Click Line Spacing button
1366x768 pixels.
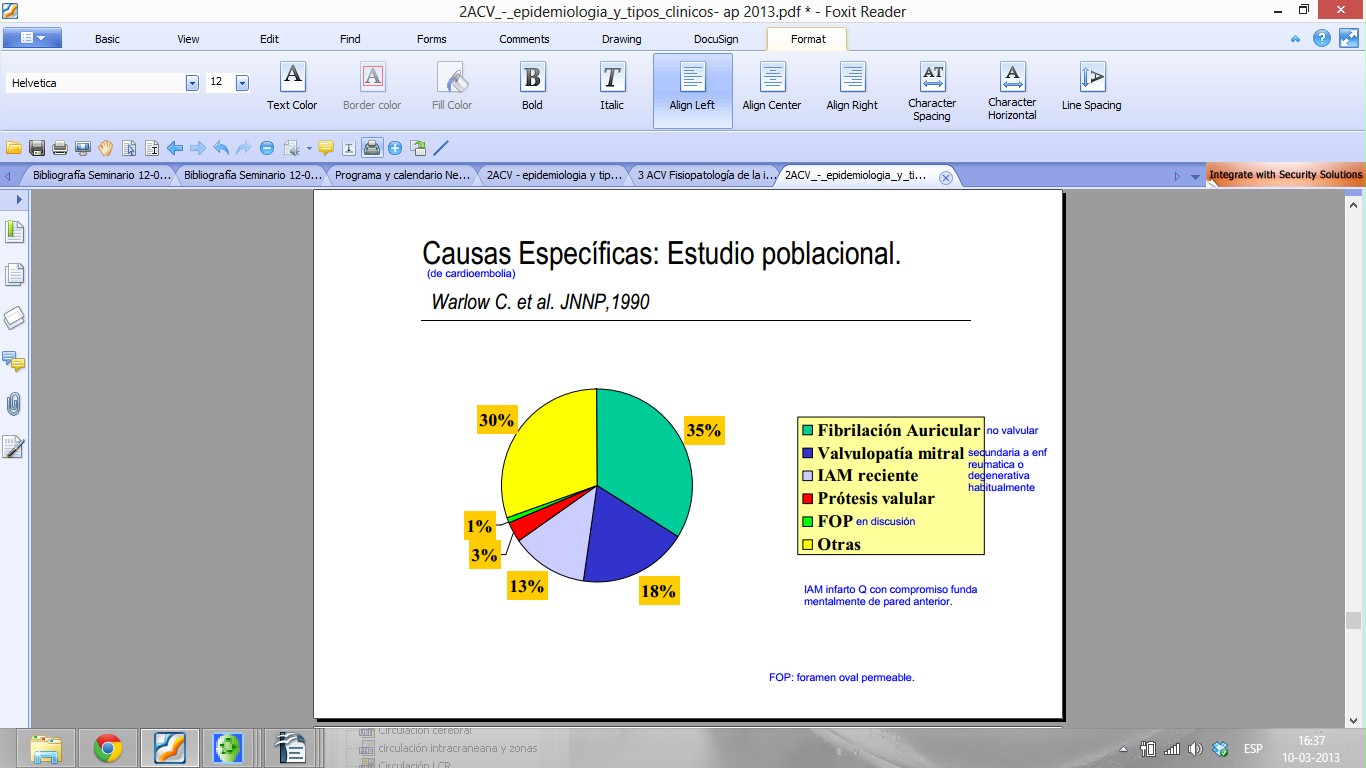(x=1091, y=86)
